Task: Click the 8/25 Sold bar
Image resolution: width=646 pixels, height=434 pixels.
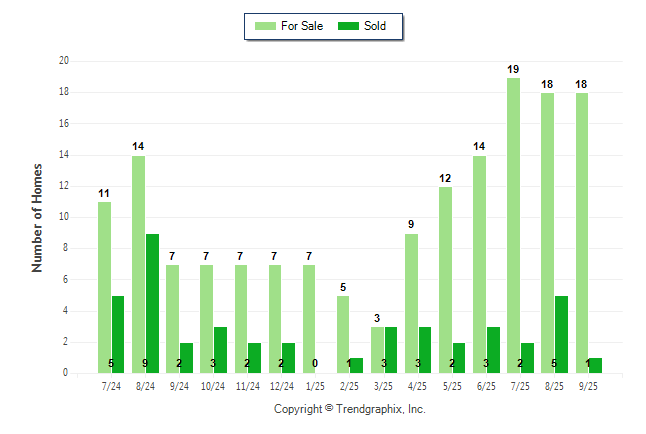Action: [x=561, y=334]
